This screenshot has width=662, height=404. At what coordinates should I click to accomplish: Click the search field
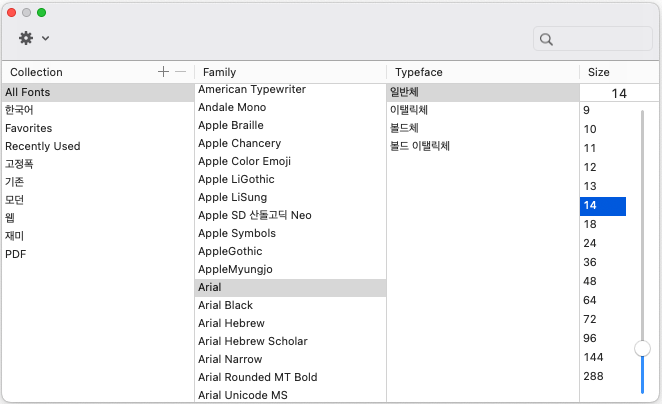[593, 39]
